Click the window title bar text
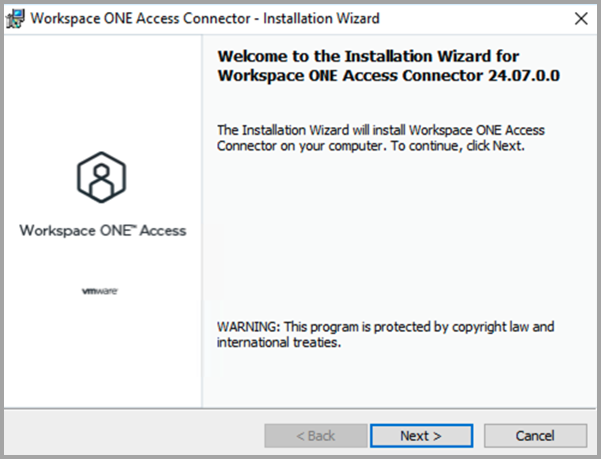This screenshot has height=459, width=601. (x=205, y=18)
